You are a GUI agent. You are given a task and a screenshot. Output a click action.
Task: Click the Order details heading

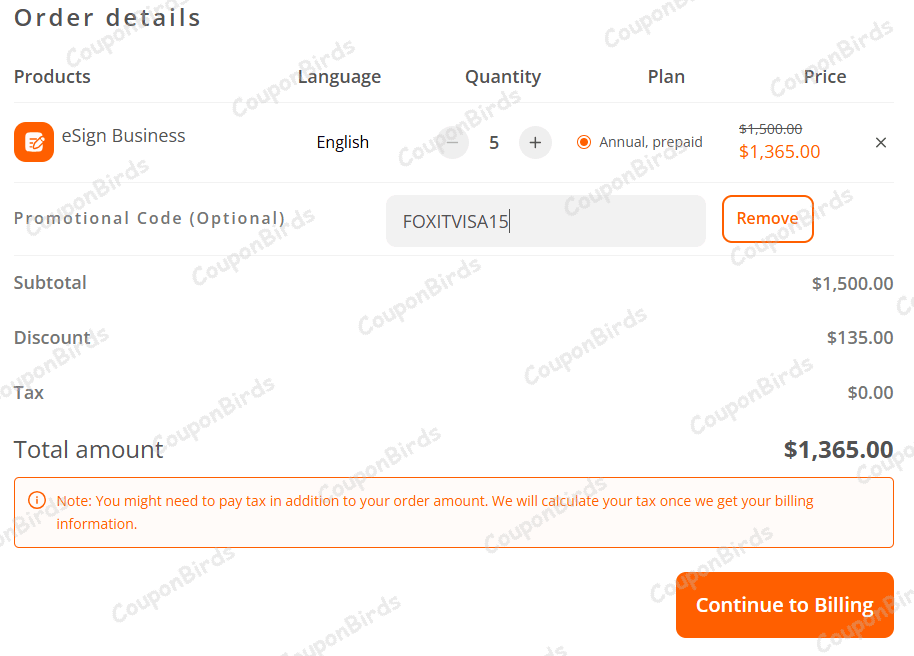click(107, 18)
